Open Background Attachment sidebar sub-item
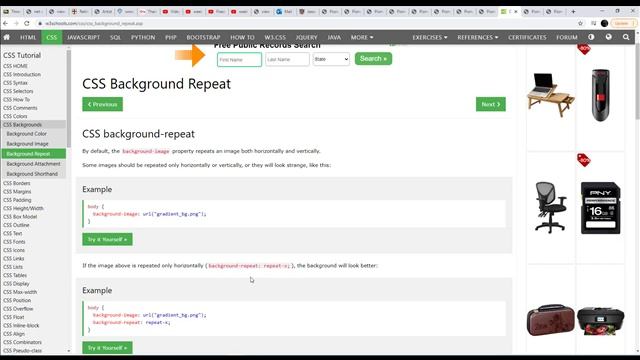 tap(33, 164)
